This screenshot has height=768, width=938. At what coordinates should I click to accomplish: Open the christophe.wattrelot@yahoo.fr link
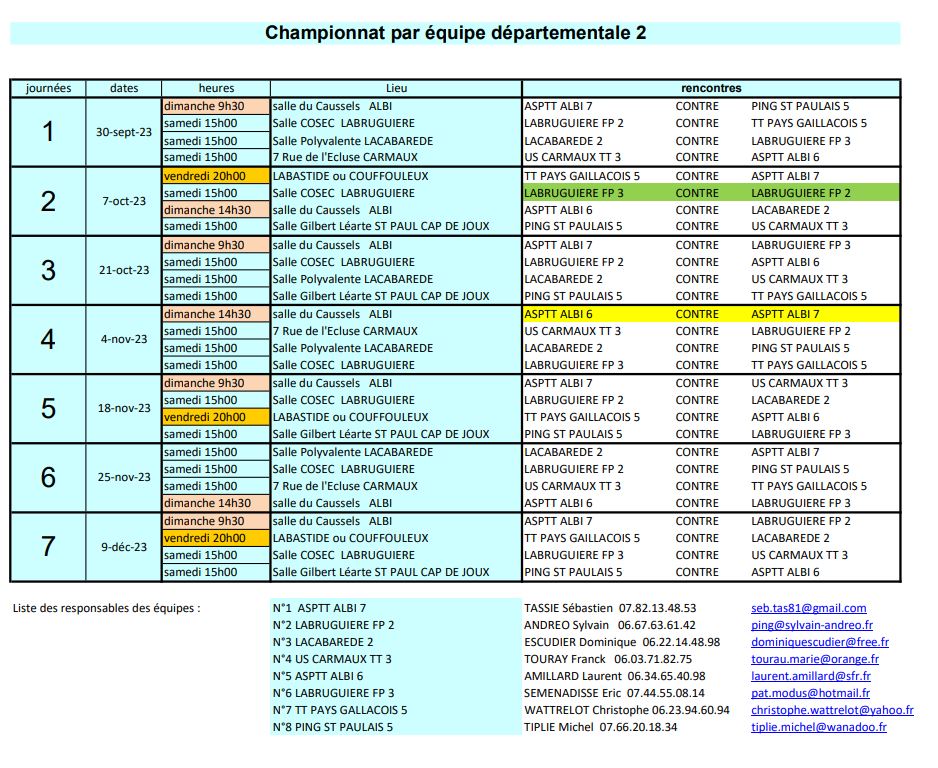click(832, 710)
